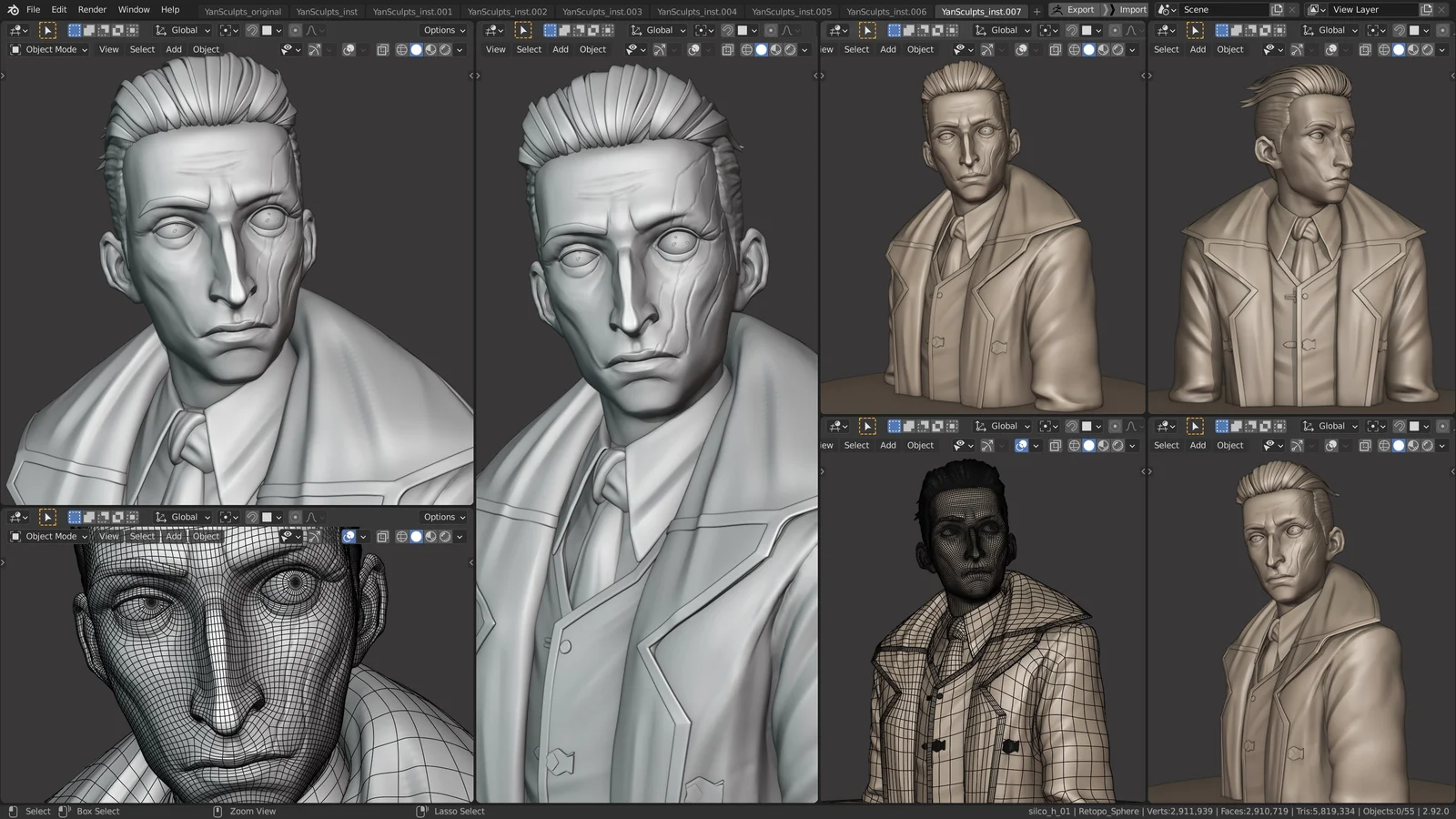Viewport: 1456px width, 819px height.
Task: Open the editor type selector icon
Action: click(16, 30)
